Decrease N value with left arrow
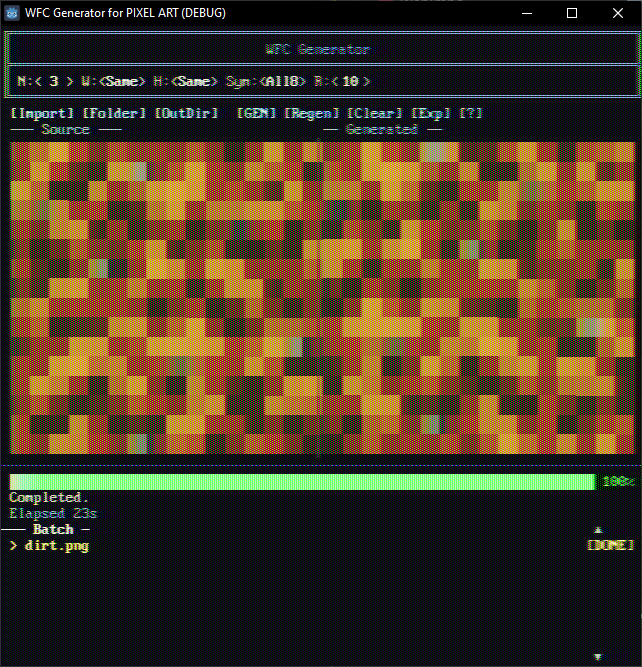The width and height of the screenshot is (642, 667). [x=38, y=81]
